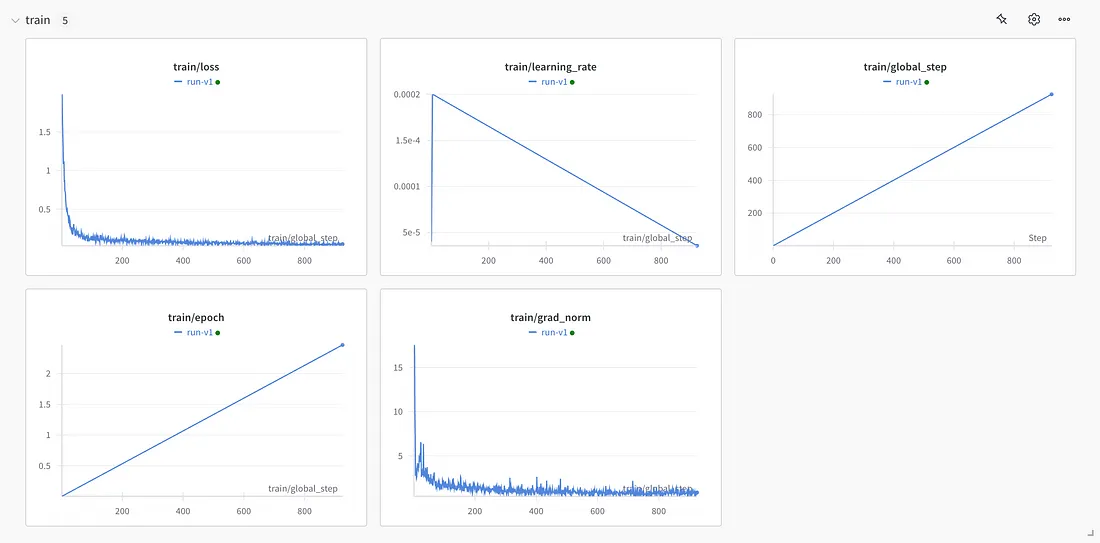Click final data point on train/global_step line

click(x=1052, y=94)
